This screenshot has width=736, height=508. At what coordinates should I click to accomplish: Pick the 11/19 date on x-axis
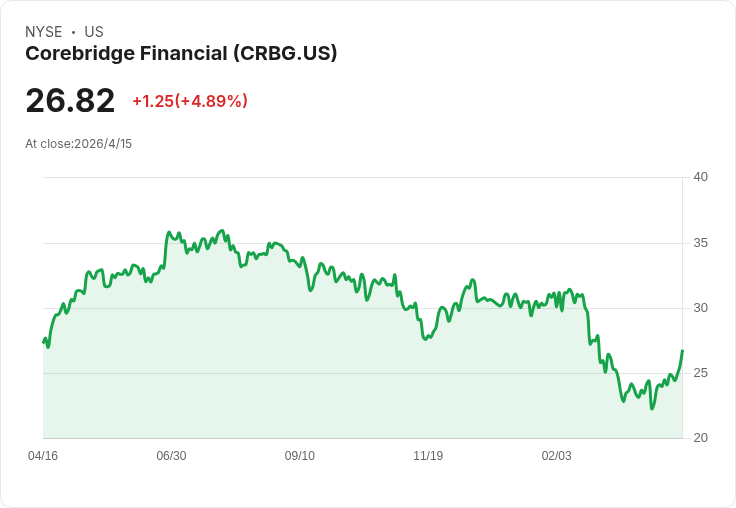[x=428, y=456]
